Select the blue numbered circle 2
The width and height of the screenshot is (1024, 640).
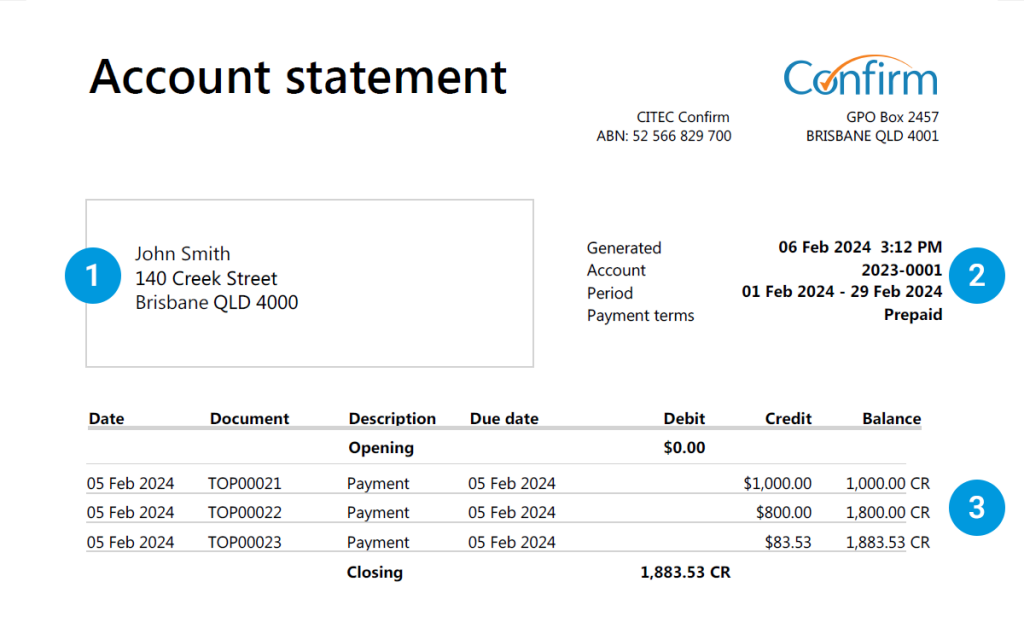point(977,276)
